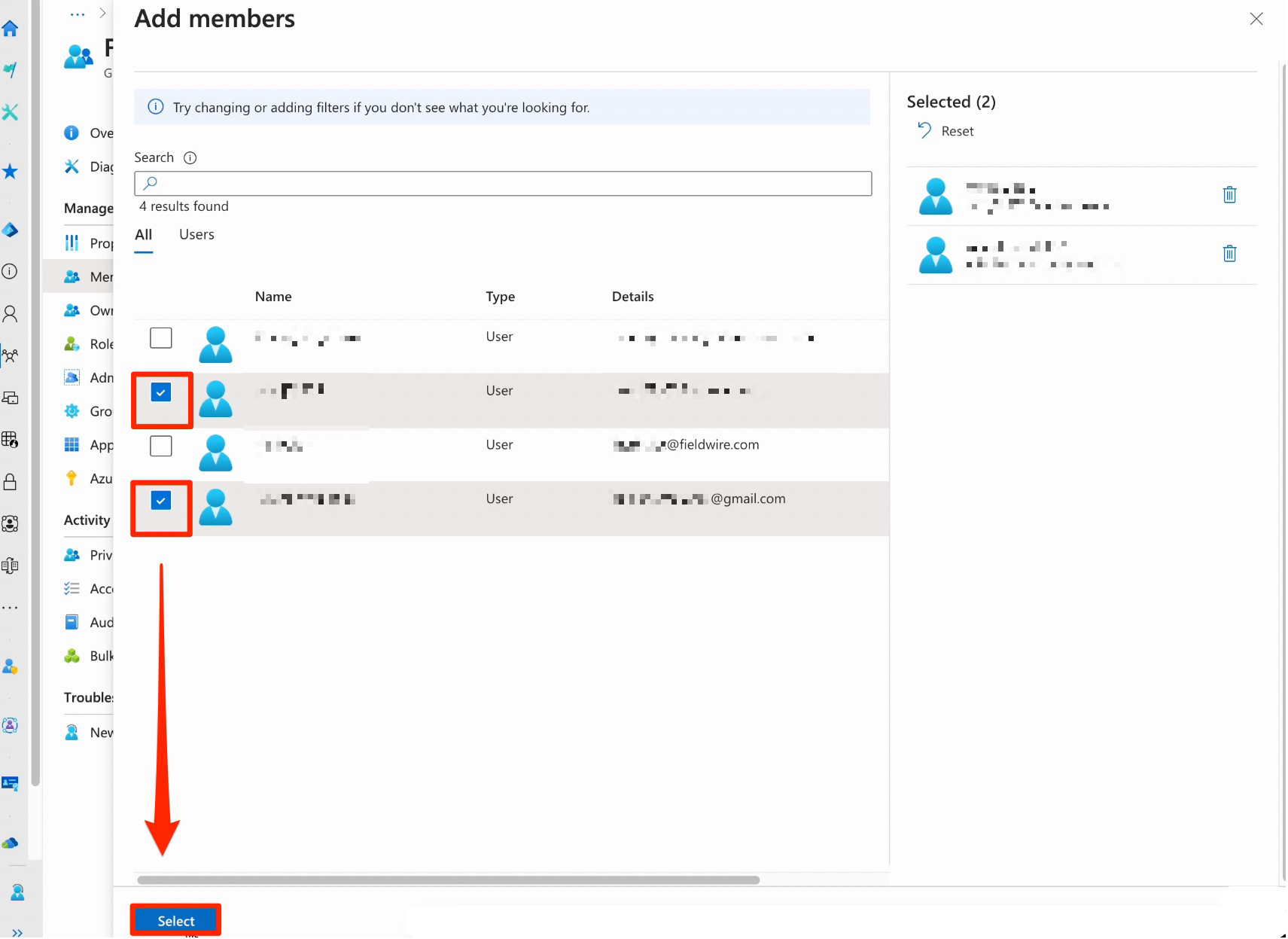Click the breadcrumb ellipsis at top
This screenshot has width=1288, height=939.
point(78,14)
